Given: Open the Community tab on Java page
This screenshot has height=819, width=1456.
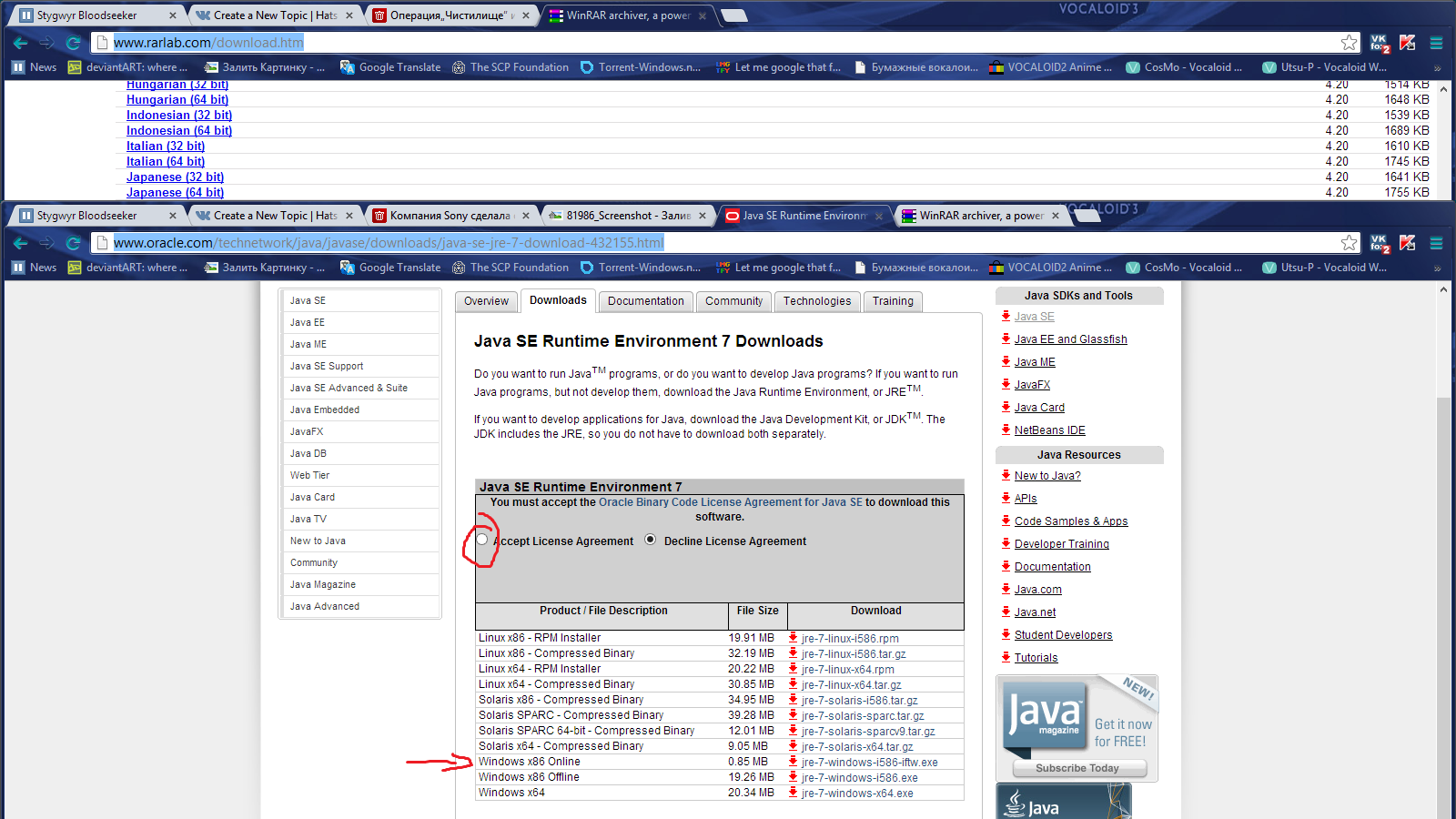Looking at the screenshot, I should (x=733, y=301).
